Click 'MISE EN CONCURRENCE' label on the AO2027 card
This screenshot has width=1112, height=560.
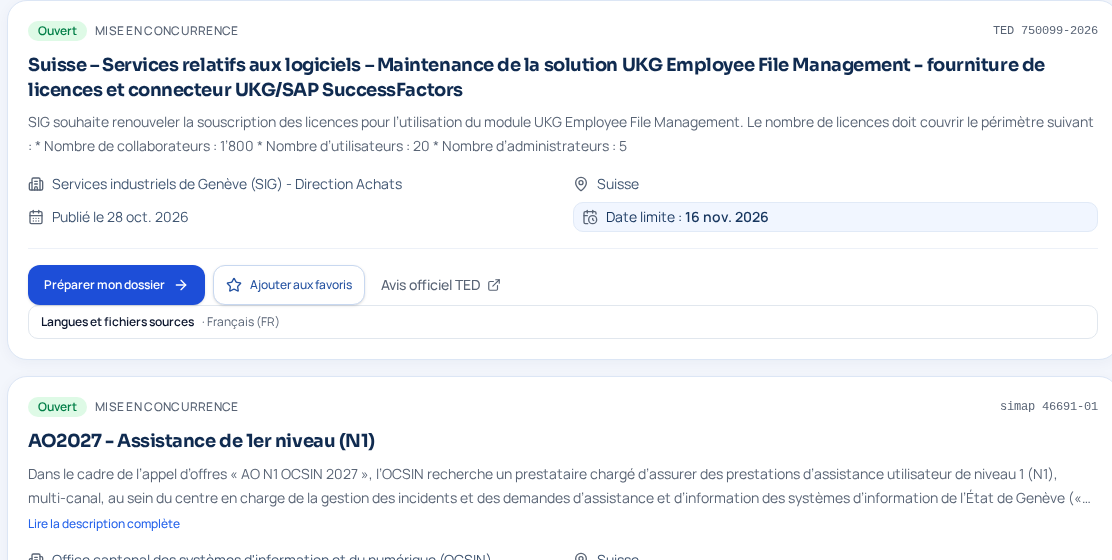click(x=167, y=407)
